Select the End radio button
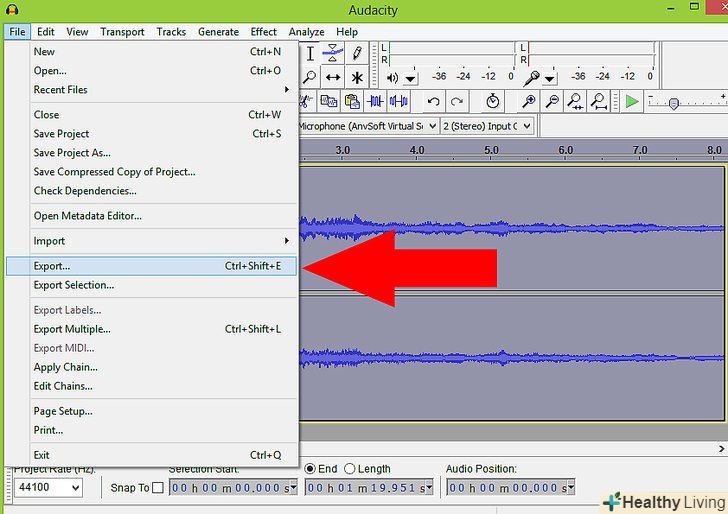The height and width of the screenshot is (514, 728). tap(310, 468)
